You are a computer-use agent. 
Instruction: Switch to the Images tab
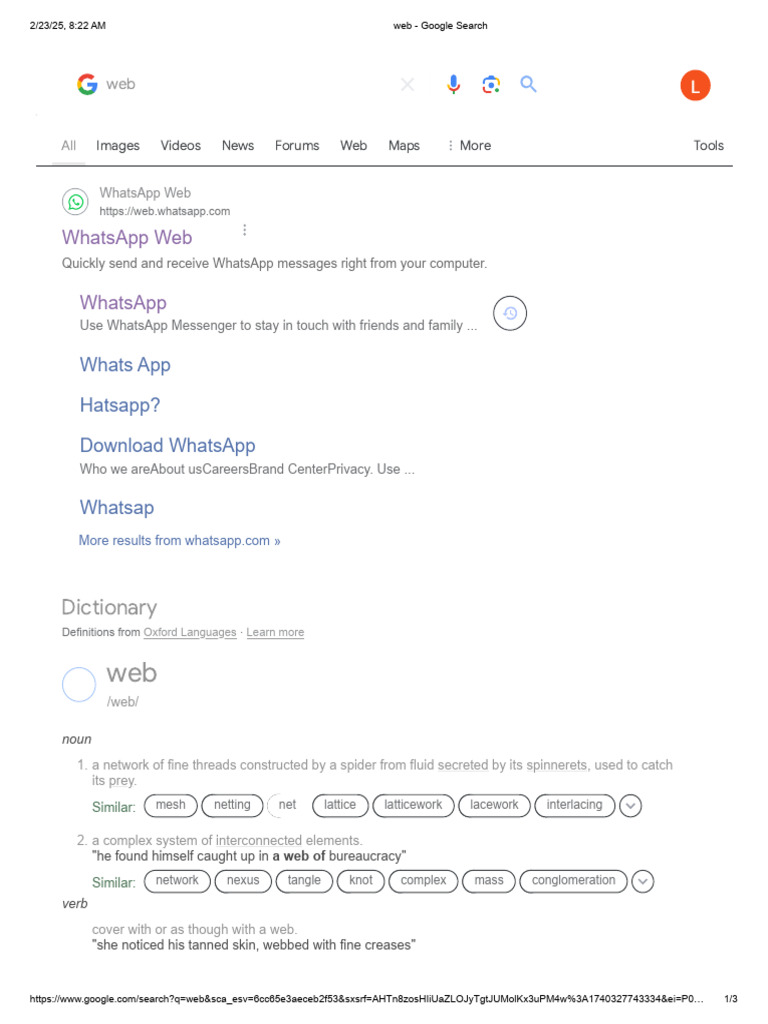[118, 146]
